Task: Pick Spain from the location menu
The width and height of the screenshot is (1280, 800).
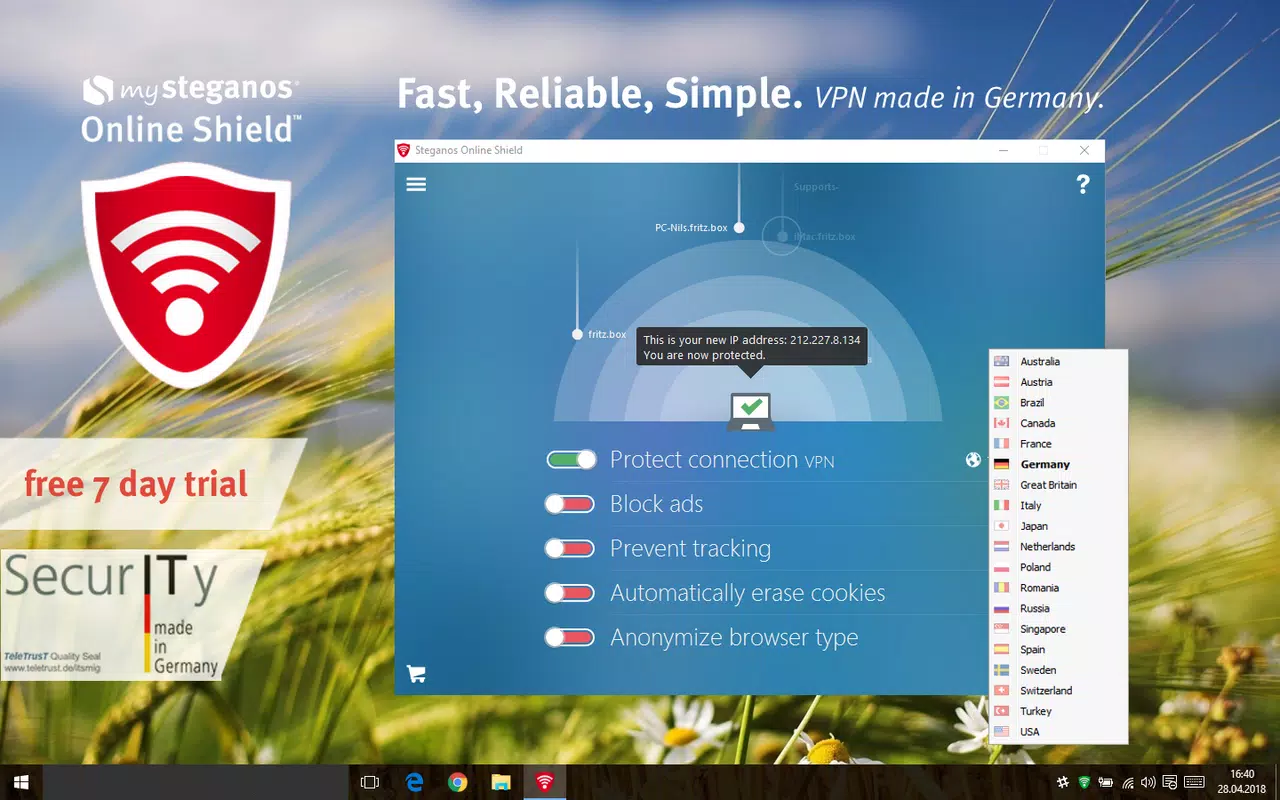Action: 1058,649
